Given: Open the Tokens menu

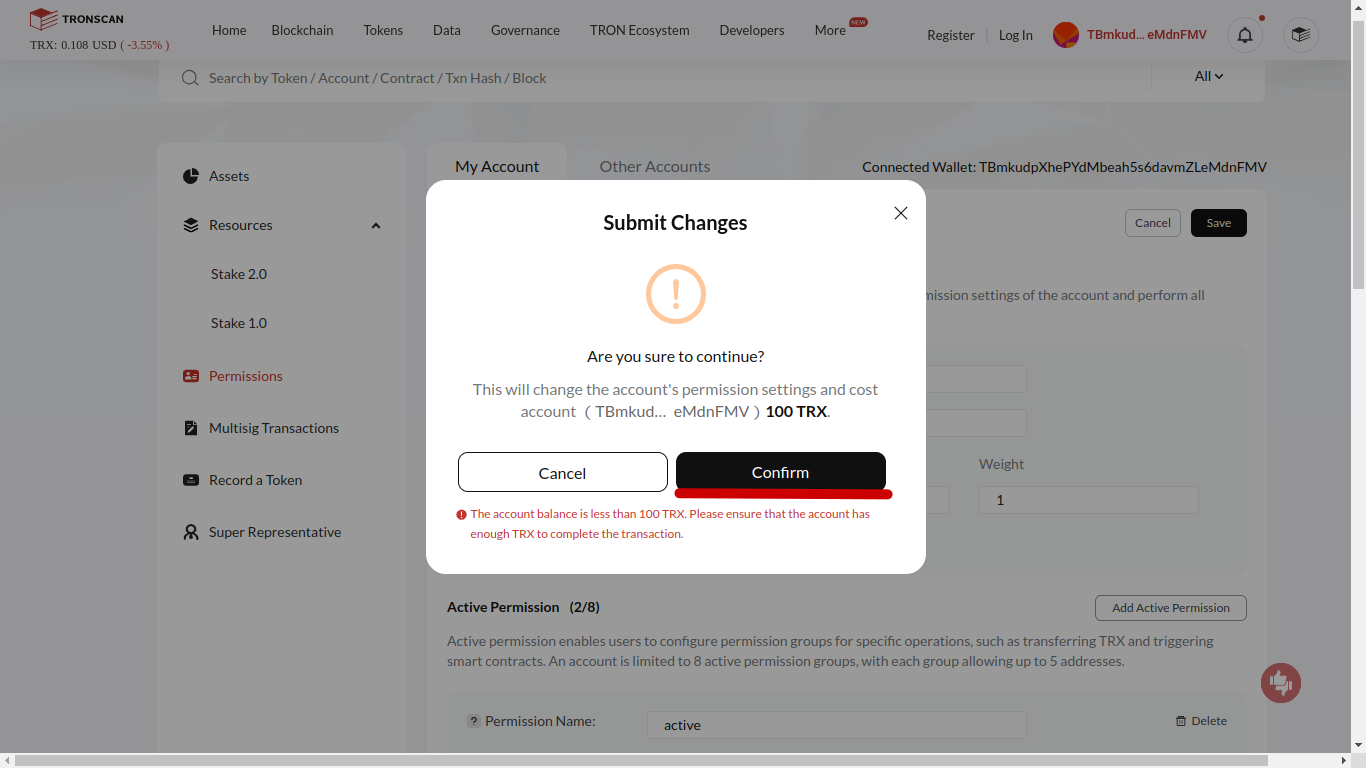Looking at the screenshot, I should point(383,30).
